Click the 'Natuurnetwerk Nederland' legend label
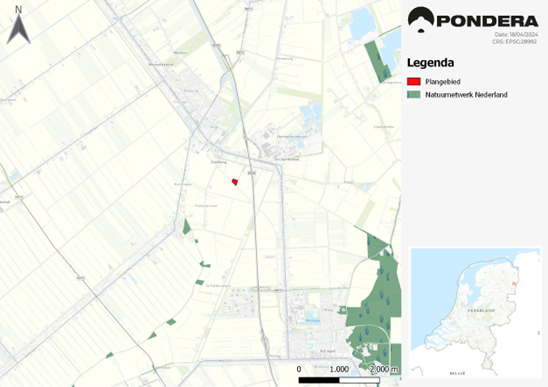Image resolution: width=548 pixels, height=387 pixels. 466,95
